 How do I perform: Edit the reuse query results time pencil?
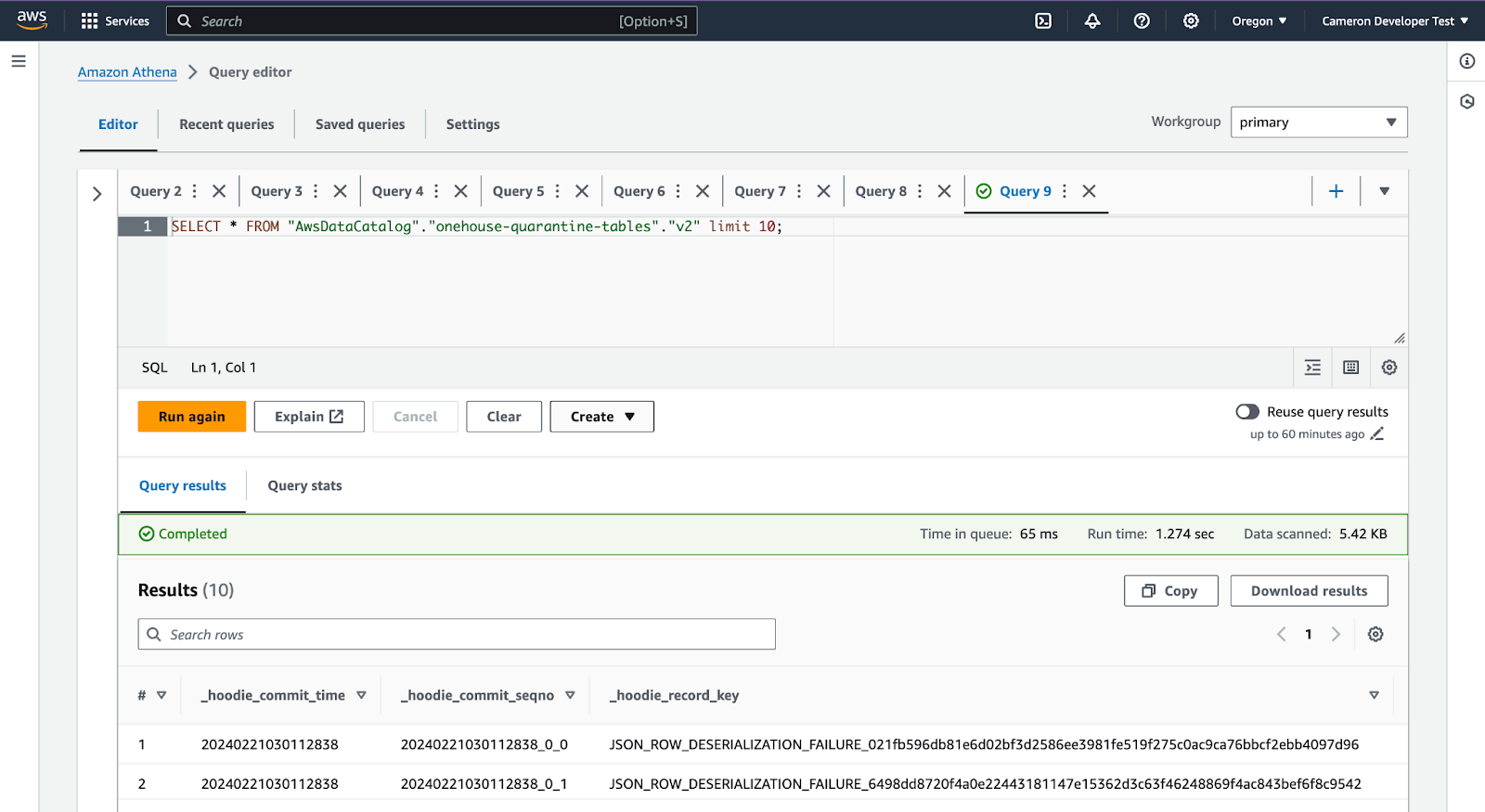(x=1377, y=433)
